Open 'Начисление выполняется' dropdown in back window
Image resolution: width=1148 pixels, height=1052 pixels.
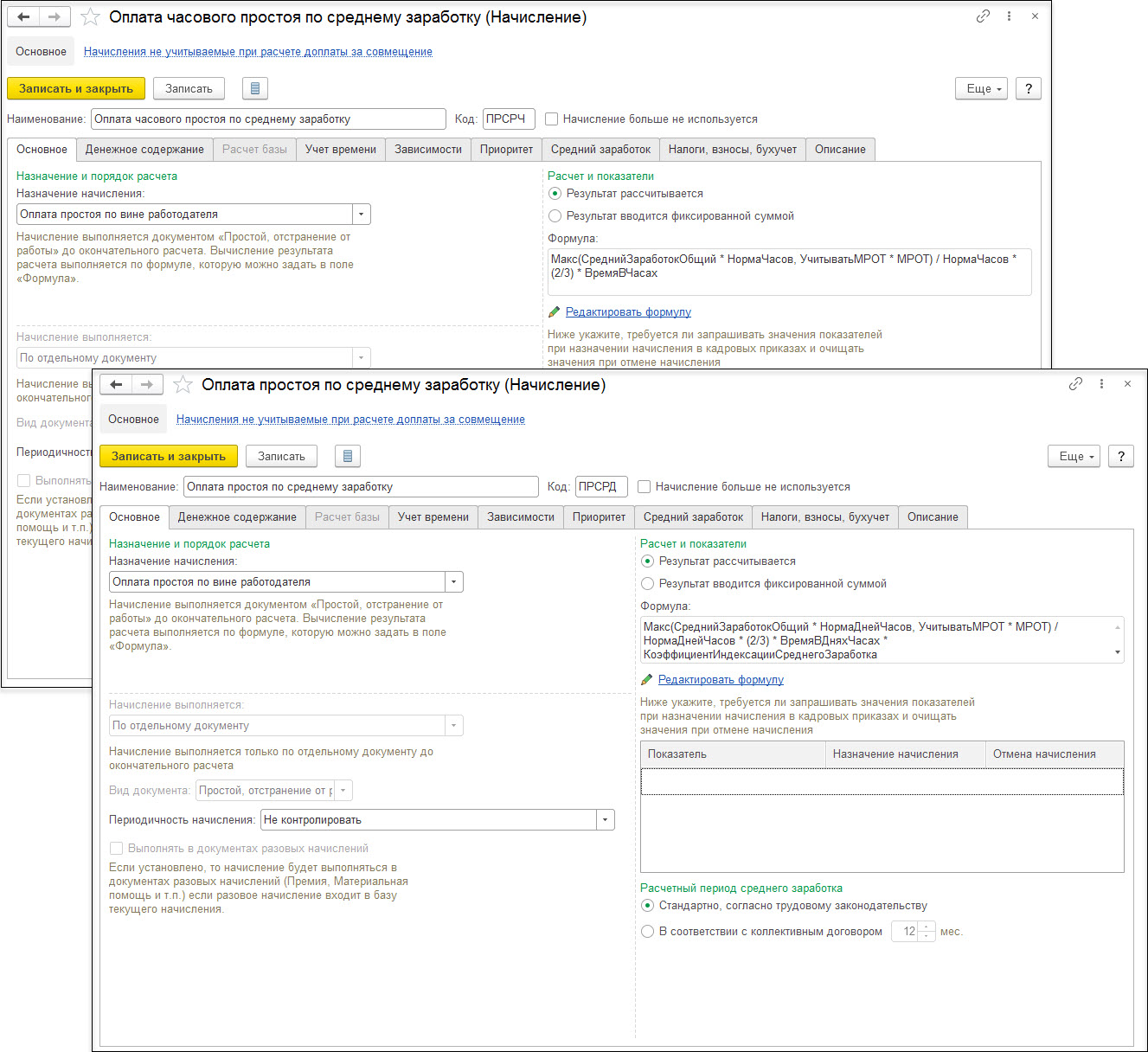362,358
